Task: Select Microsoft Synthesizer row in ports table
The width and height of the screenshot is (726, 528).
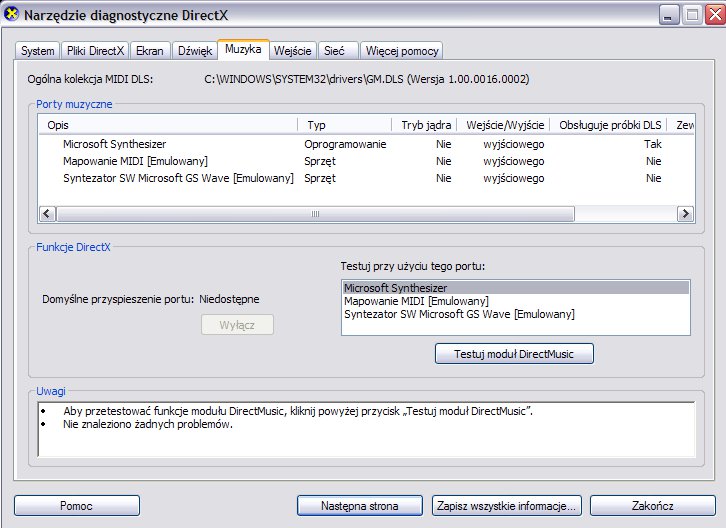Action: 366,144
